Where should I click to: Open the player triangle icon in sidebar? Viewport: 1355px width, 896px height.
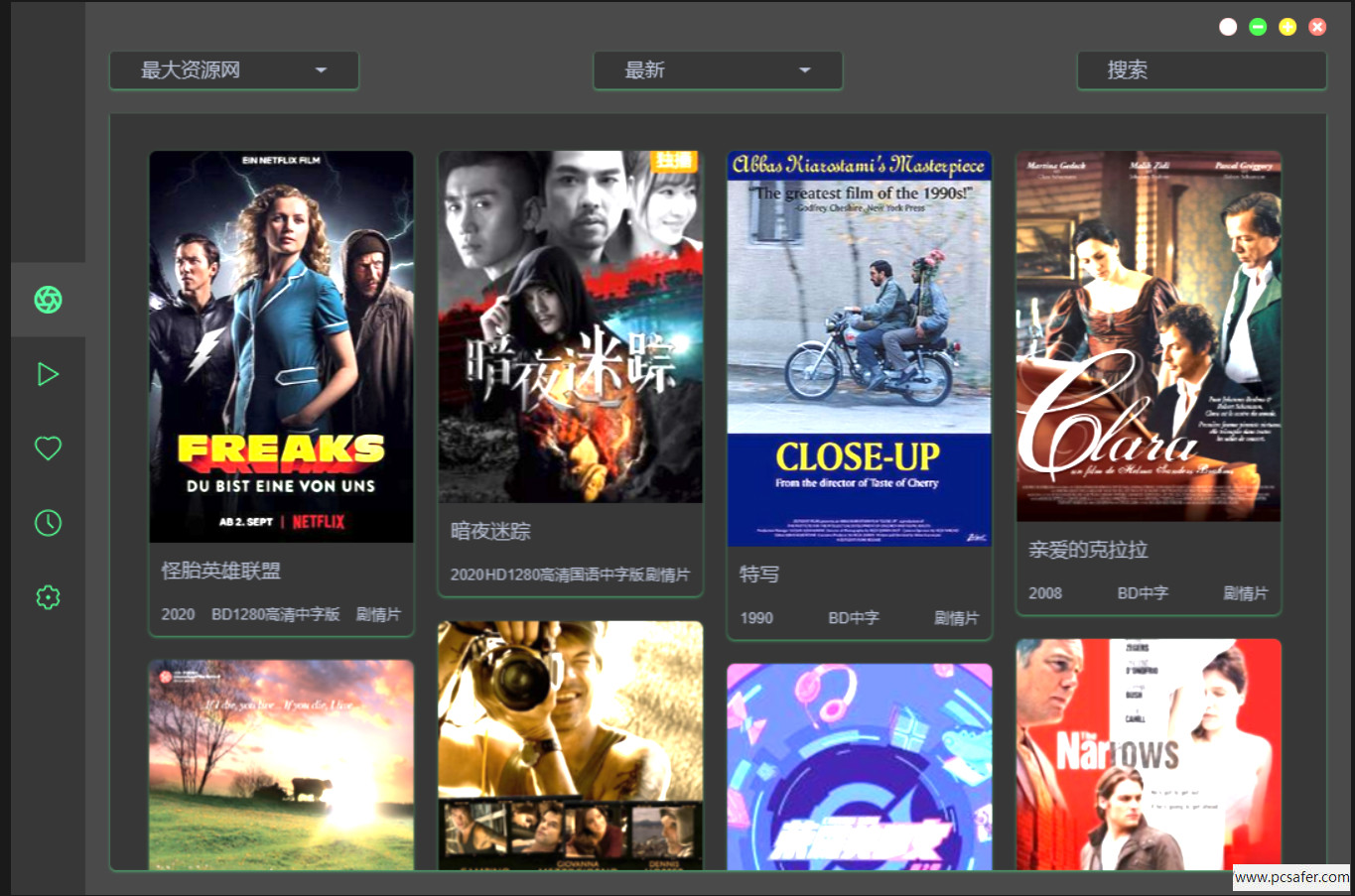click(x=48, y=374)
